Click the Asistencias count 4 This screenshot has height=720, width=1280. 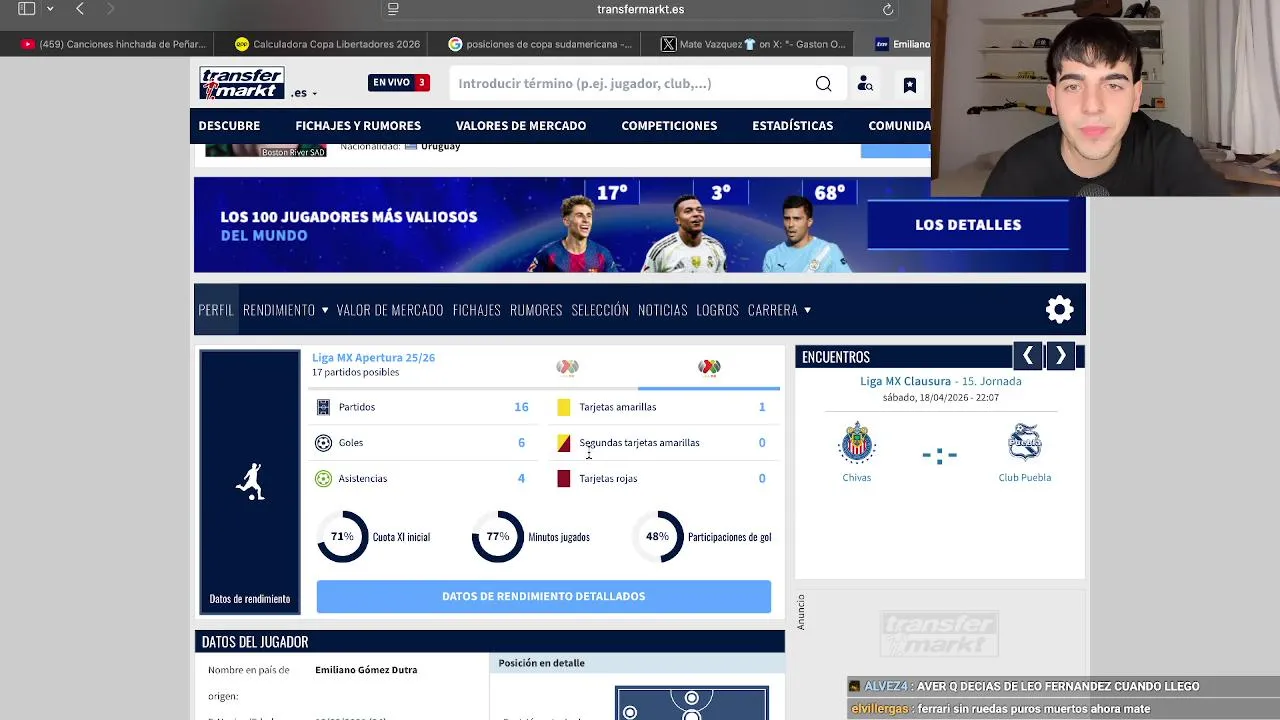pos(521,478)
